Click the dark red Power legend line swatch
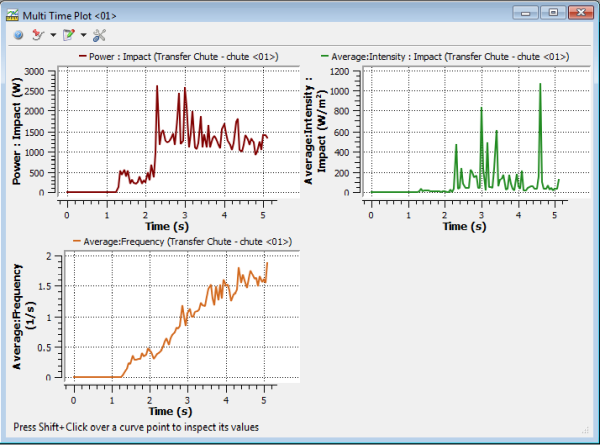600x445 pixels. tap(83, 56)
